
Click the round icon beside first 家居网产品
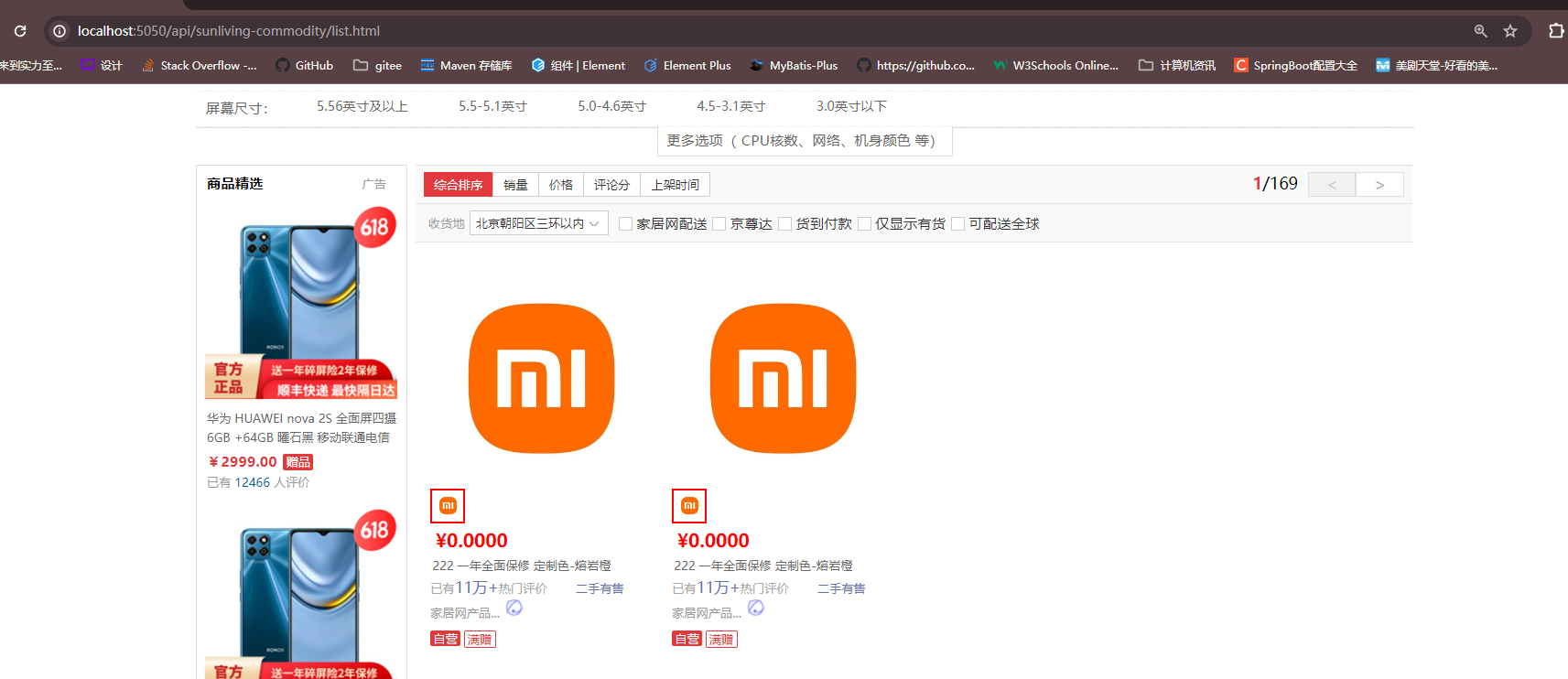pos(514,608)
